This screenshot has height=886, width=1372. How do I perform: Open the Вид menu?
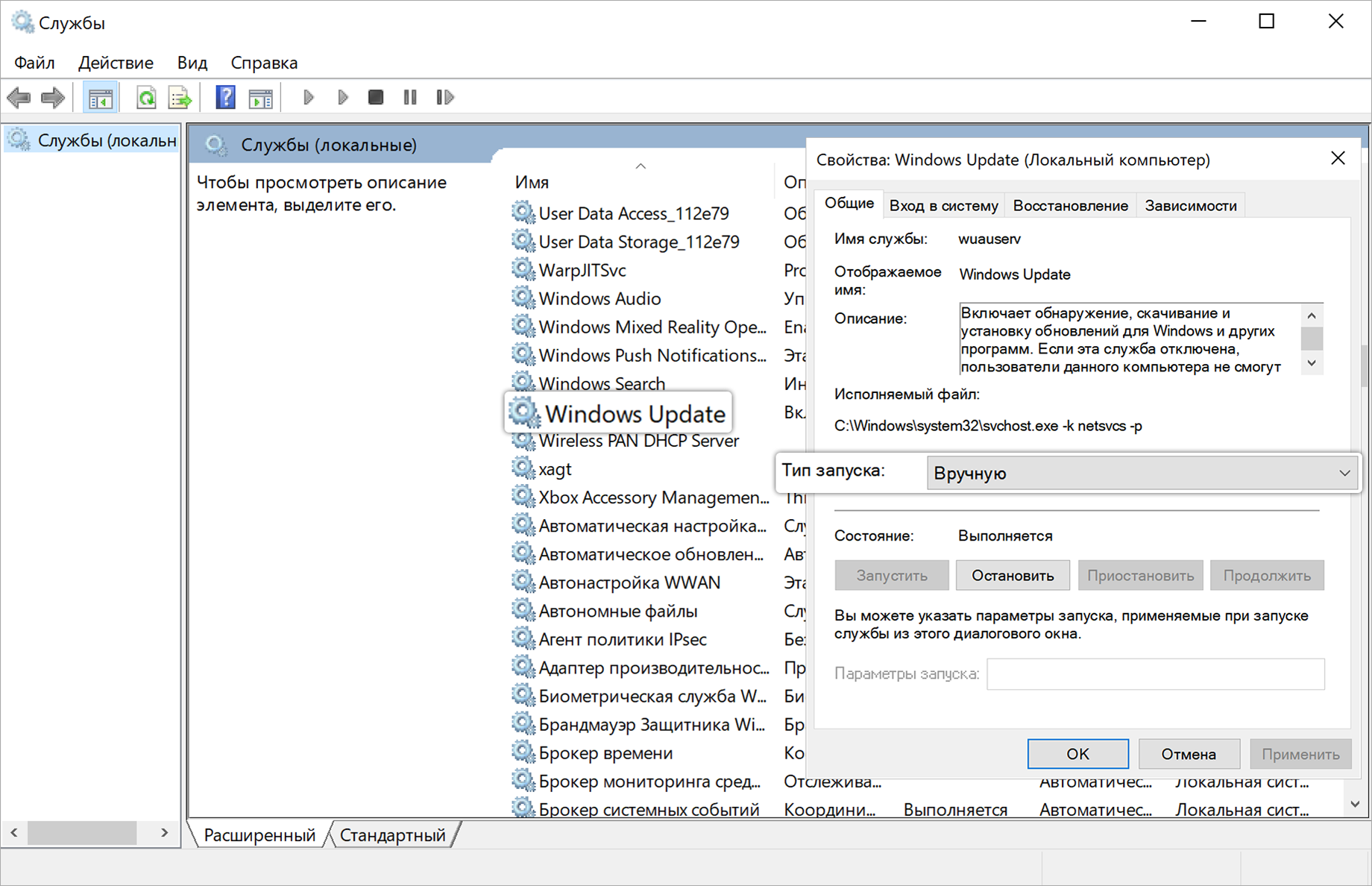[192, 63]
